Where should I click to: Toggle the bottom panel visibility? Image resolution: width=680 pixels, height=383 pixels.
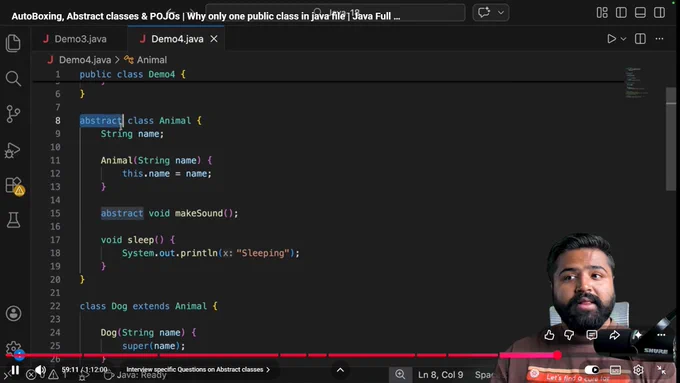coord(640,13)
